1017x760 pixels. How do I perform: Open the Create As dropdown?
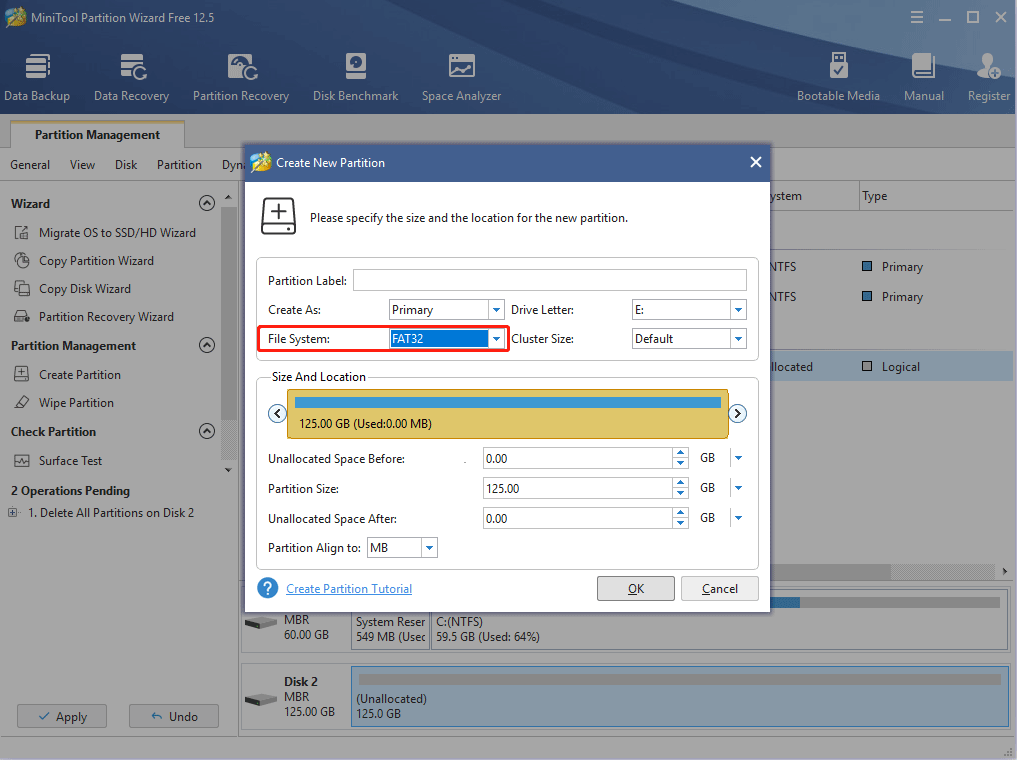(496, 310)
